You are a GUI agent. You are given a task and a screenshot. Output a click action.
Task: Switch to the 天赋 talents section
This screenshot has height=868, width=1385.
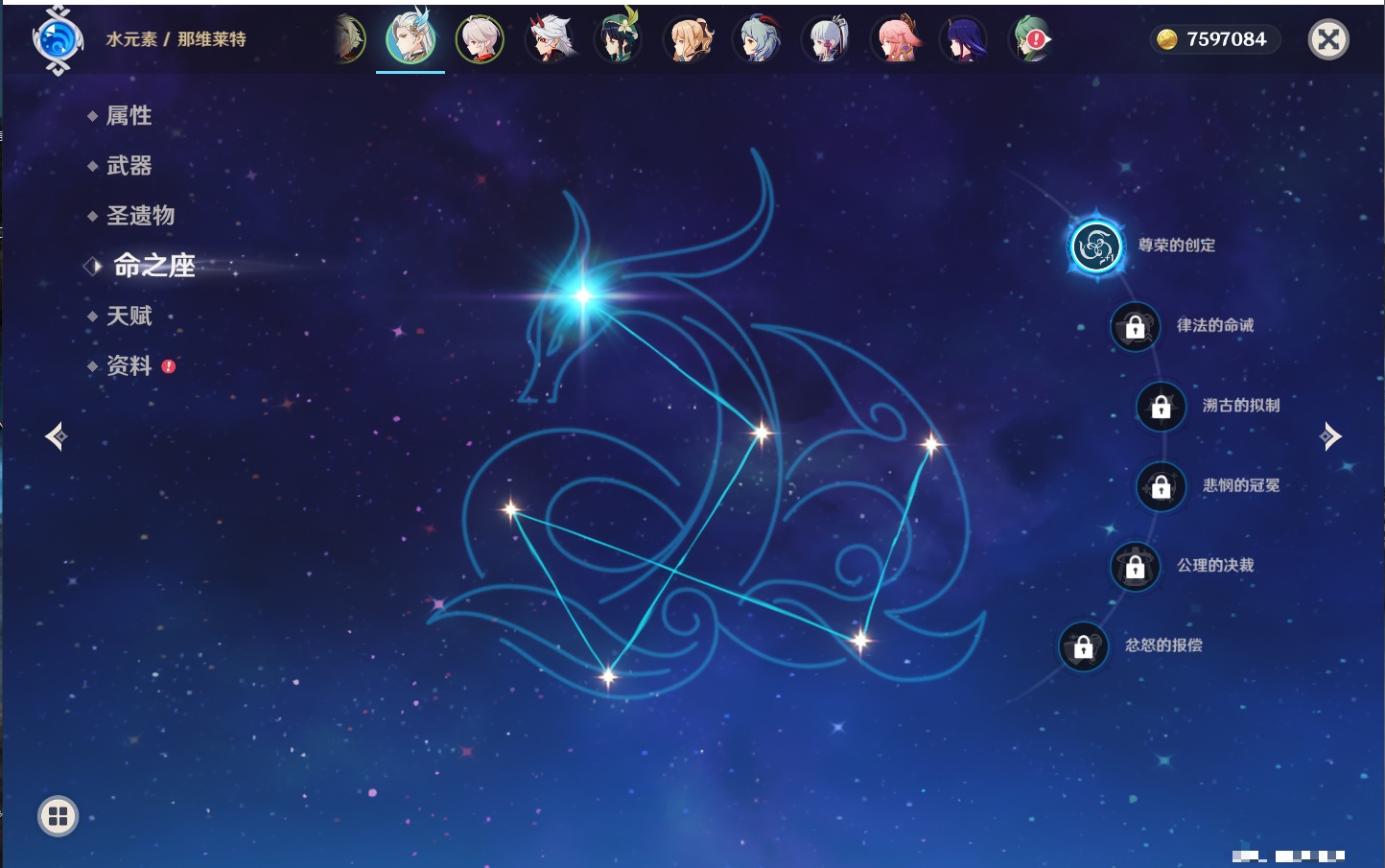129,316
